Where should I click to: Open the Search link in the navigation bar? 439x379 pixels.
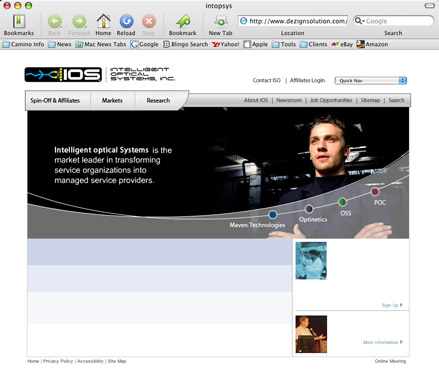coord(396,100)
